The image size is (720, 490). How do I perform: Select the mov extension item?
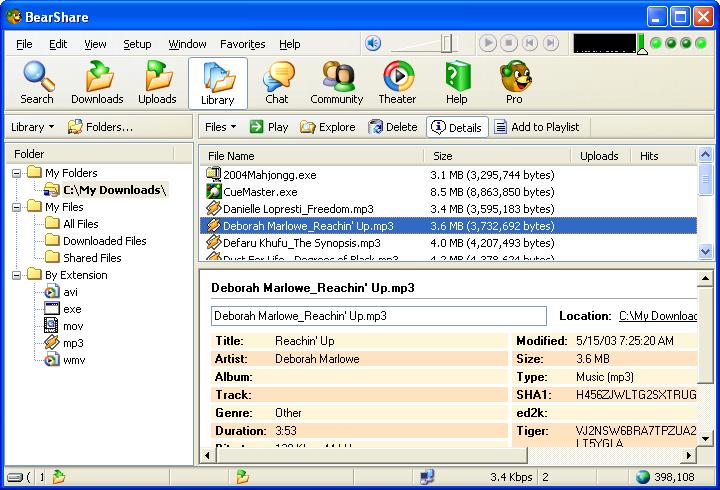pyautogui.click(x=73, y=326)
